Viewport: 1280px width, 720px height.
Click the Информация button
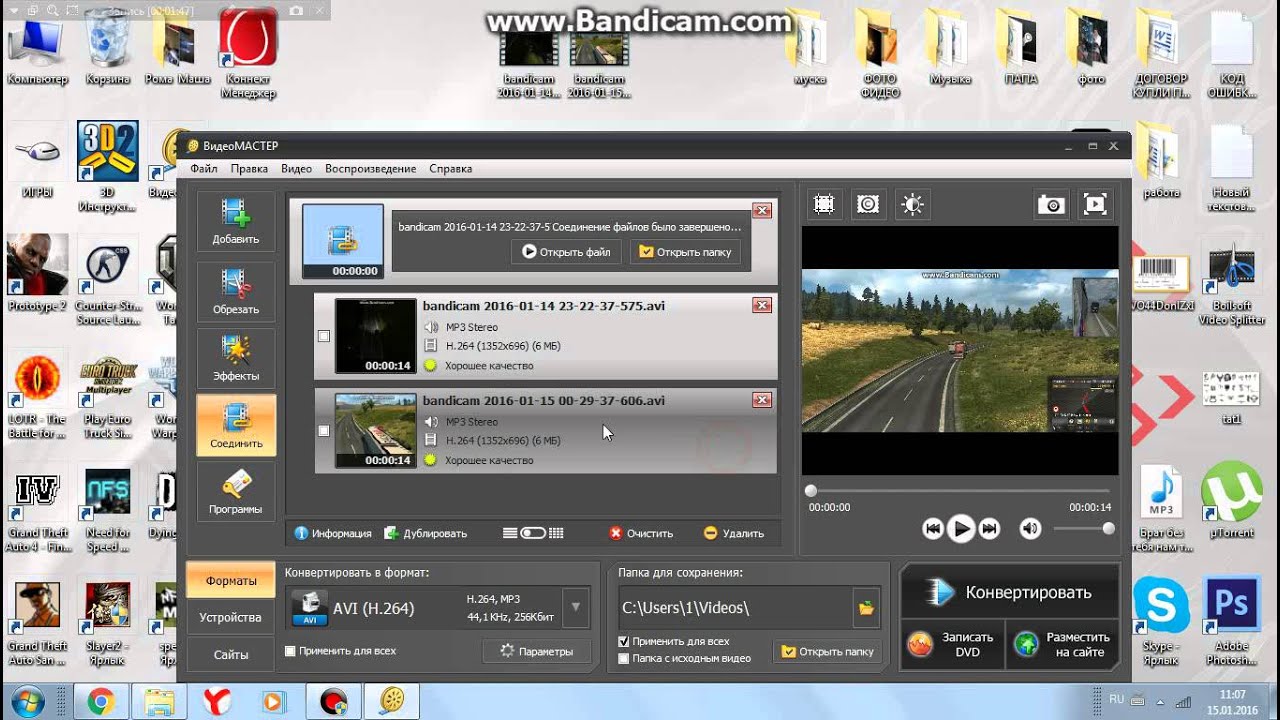click(x=333, y=533)
